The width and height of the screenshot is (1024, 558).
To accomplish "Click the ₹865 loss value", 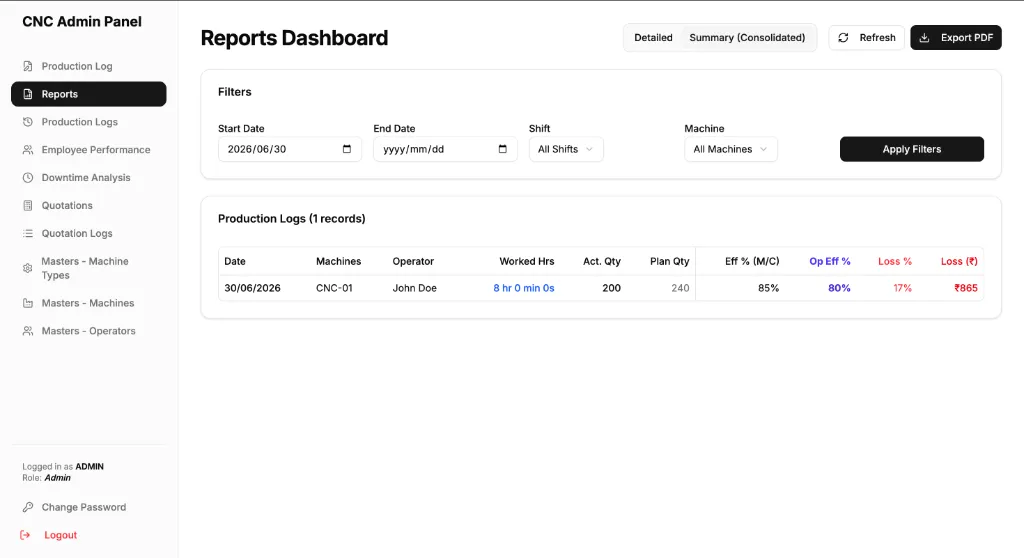I will (x=966, y=288).
